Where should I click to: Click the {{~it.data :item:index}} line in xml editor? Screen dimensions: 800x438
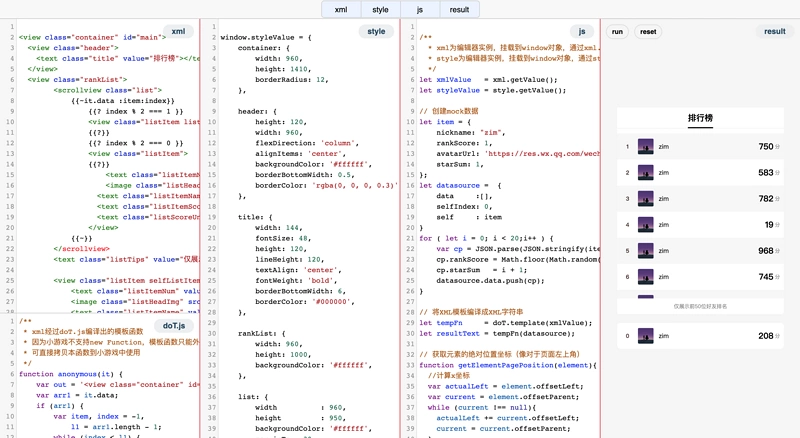coord(123,101)
